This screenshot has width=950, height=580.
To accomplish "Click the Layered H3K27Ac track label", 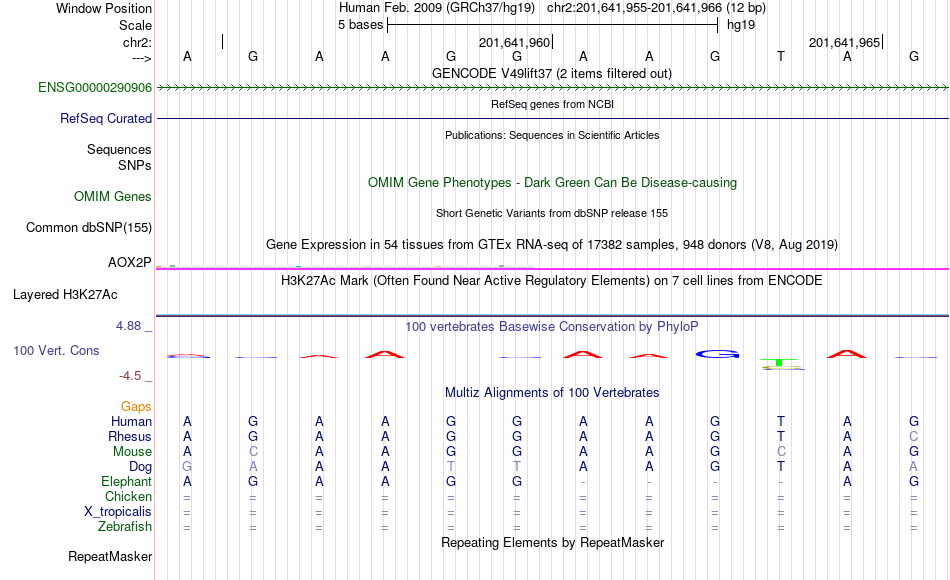I will coord(65,295).
